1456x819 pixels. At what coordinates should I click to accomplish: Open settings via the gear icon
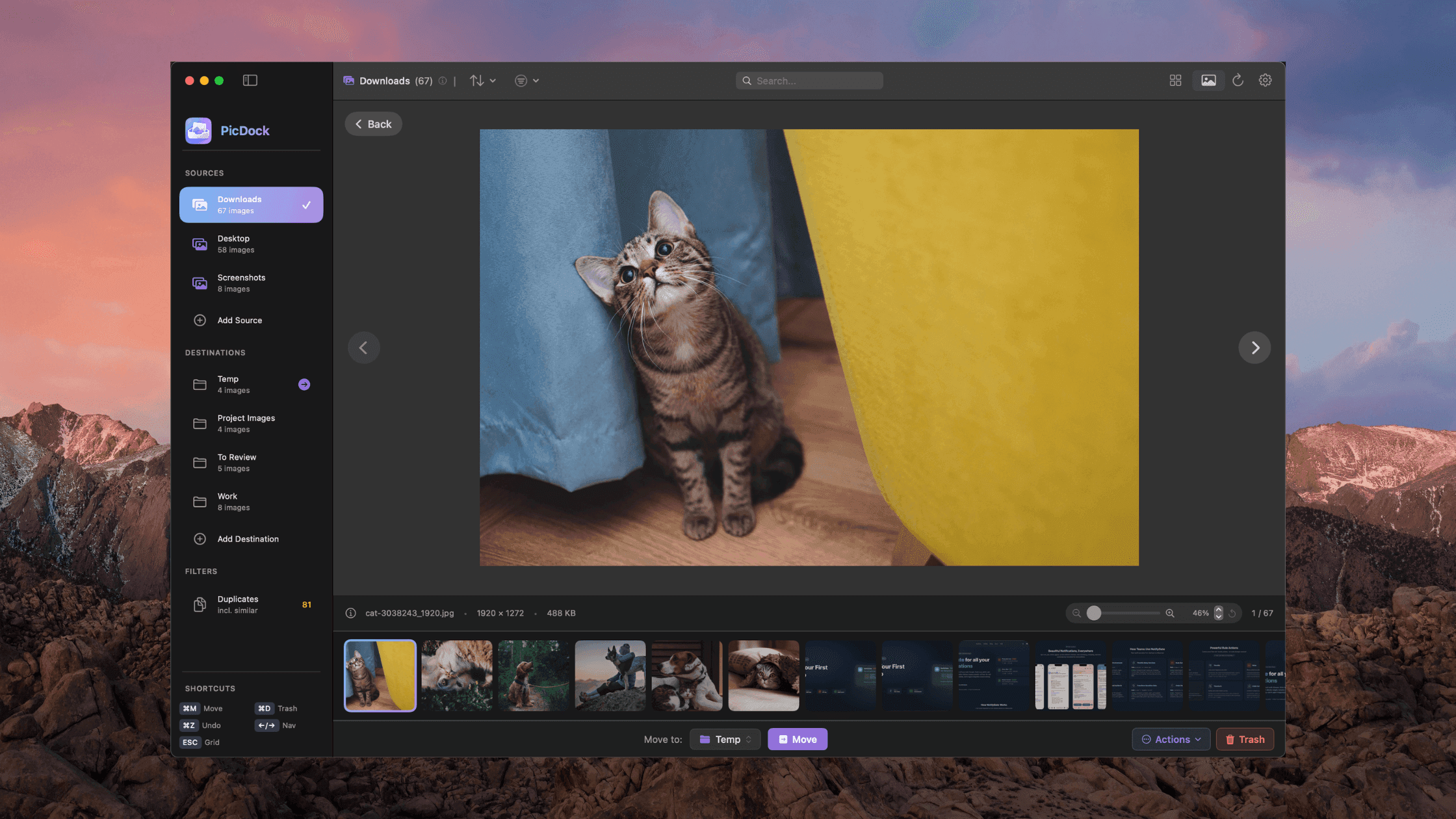tap(1265, 80)
